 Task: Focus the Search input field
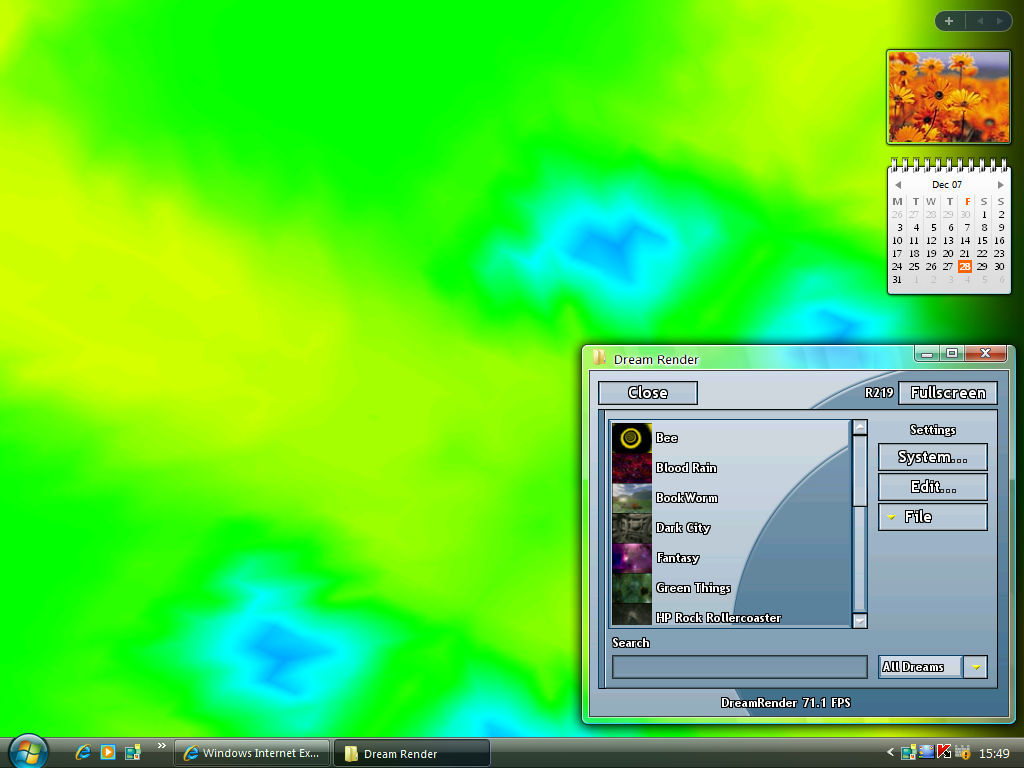tap(739, 667)
